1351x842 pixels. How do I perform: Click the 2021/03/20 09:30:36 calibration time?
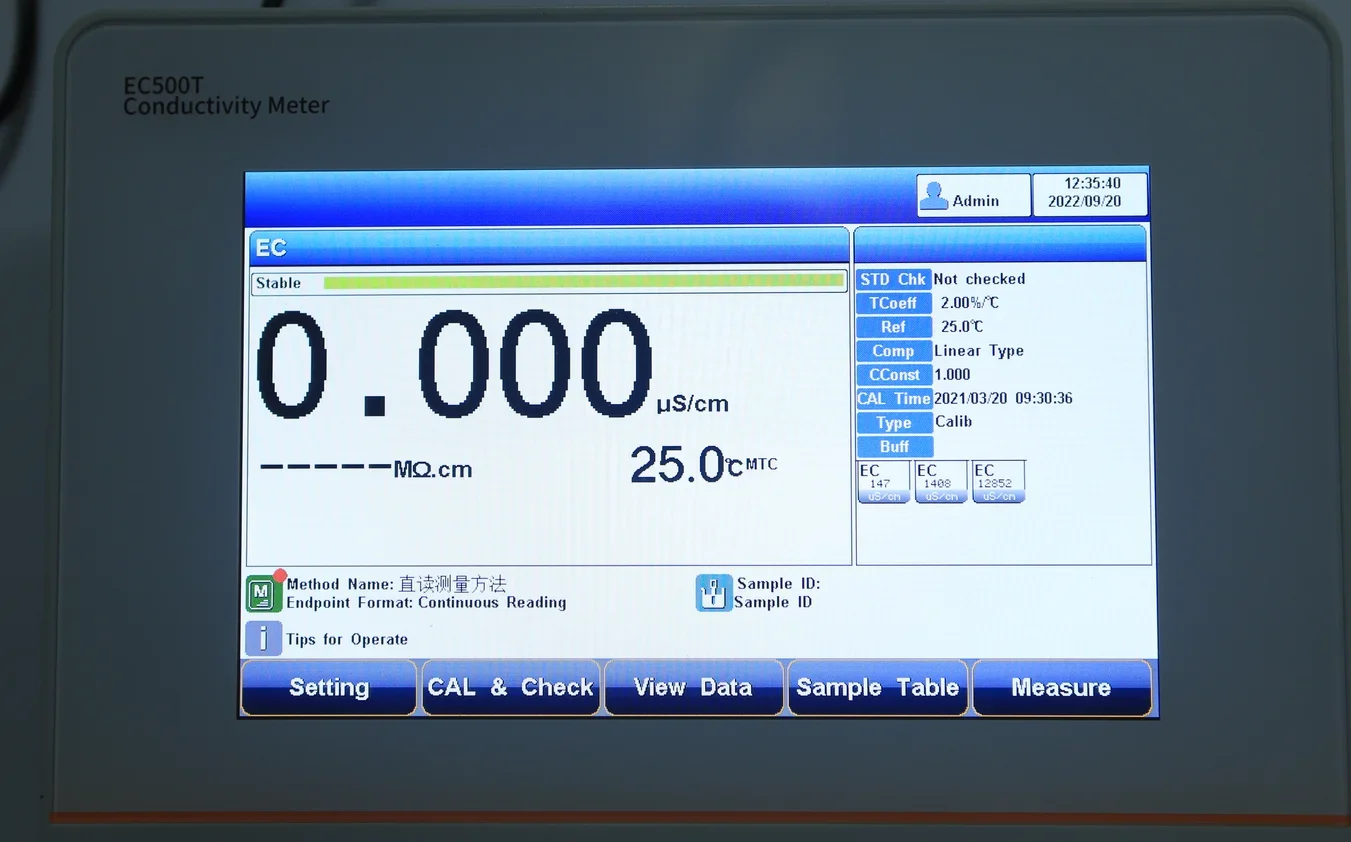pyautogui.click(x=1003, y=398)
